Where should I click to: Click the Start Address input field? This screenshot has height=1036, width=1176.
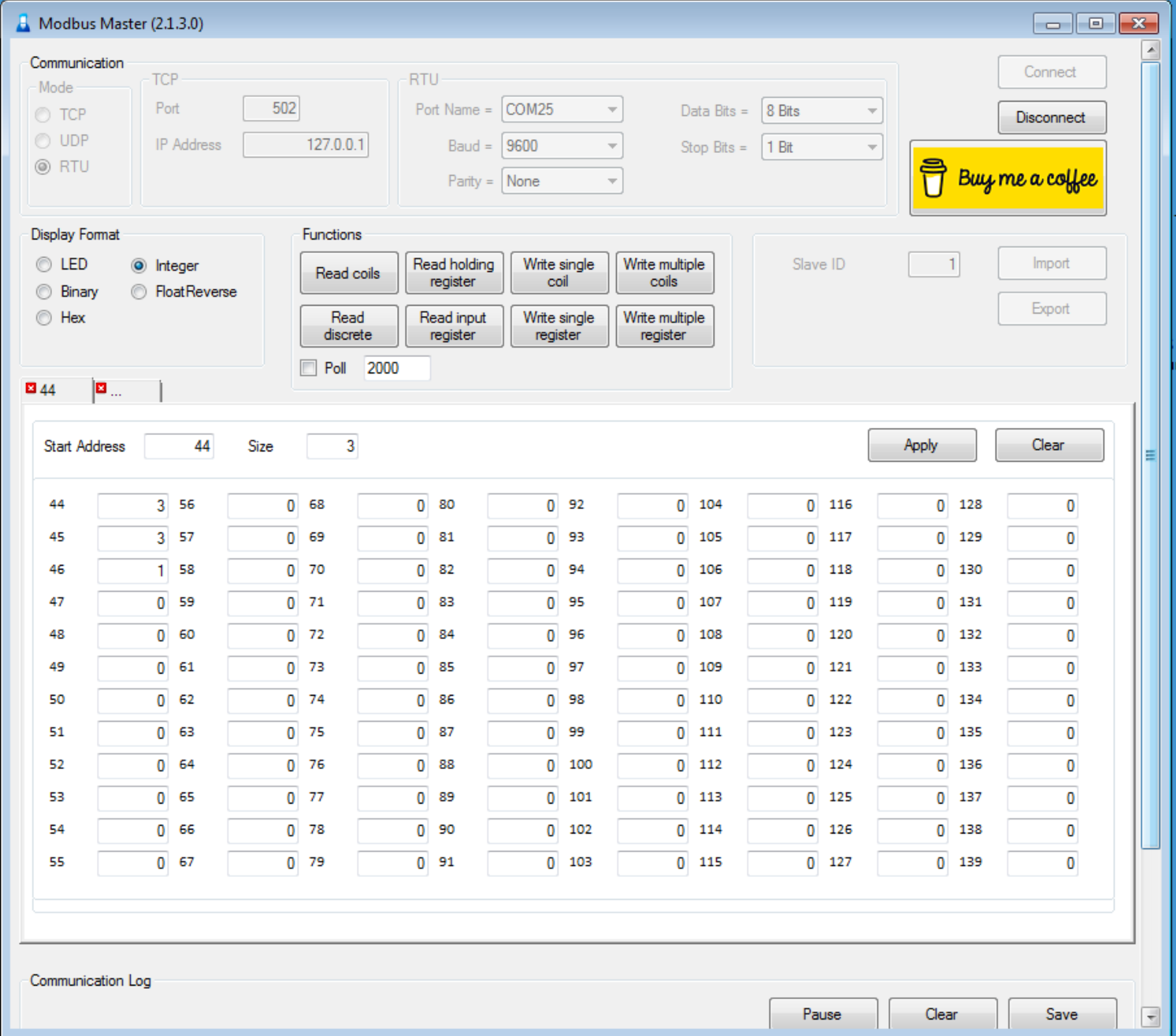pos(179,446)
